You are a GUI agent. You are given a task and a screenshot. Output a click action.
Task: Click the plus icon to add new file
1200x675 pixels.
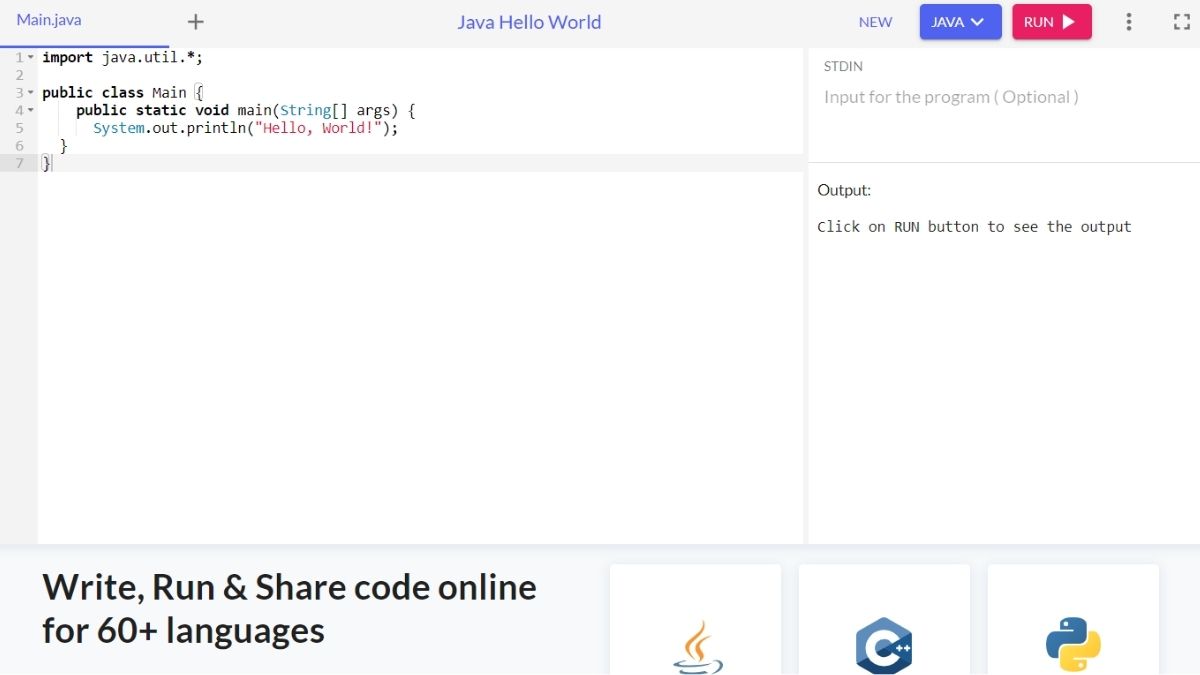coord(196,22)
